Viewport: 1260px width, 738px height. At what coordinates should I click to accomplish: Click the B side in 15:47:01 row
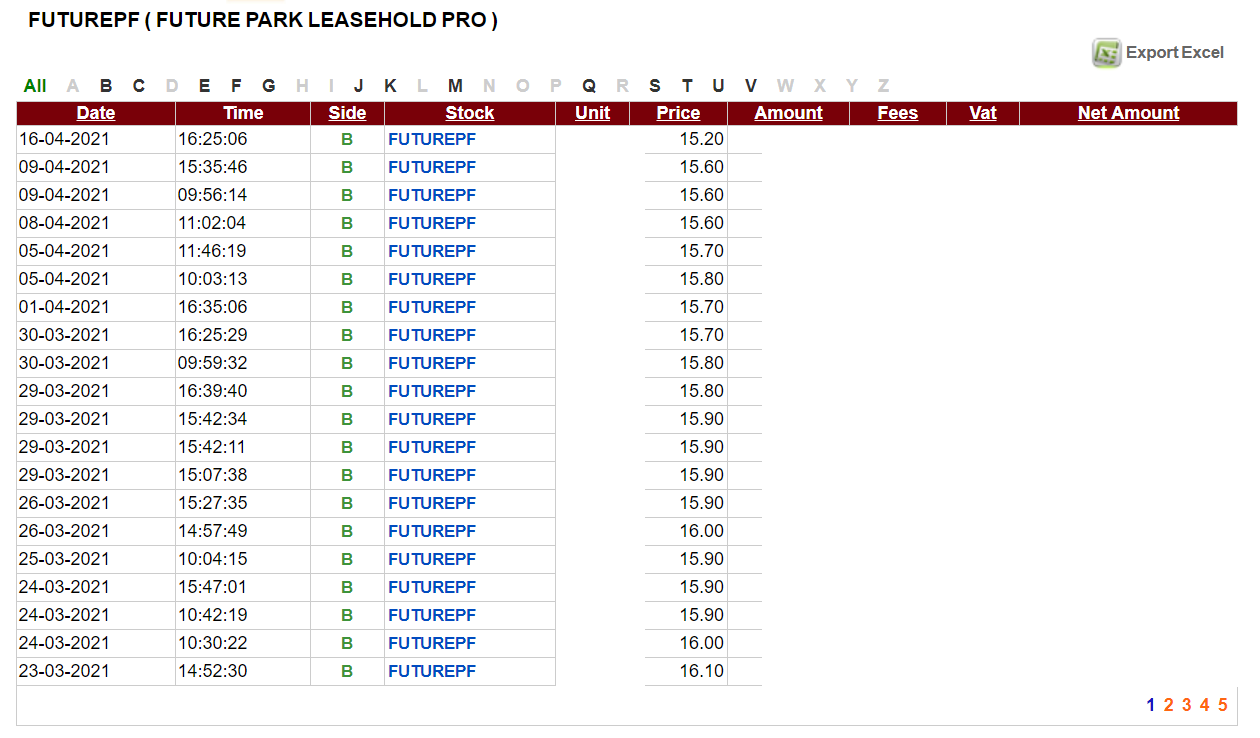pos(347,587)
